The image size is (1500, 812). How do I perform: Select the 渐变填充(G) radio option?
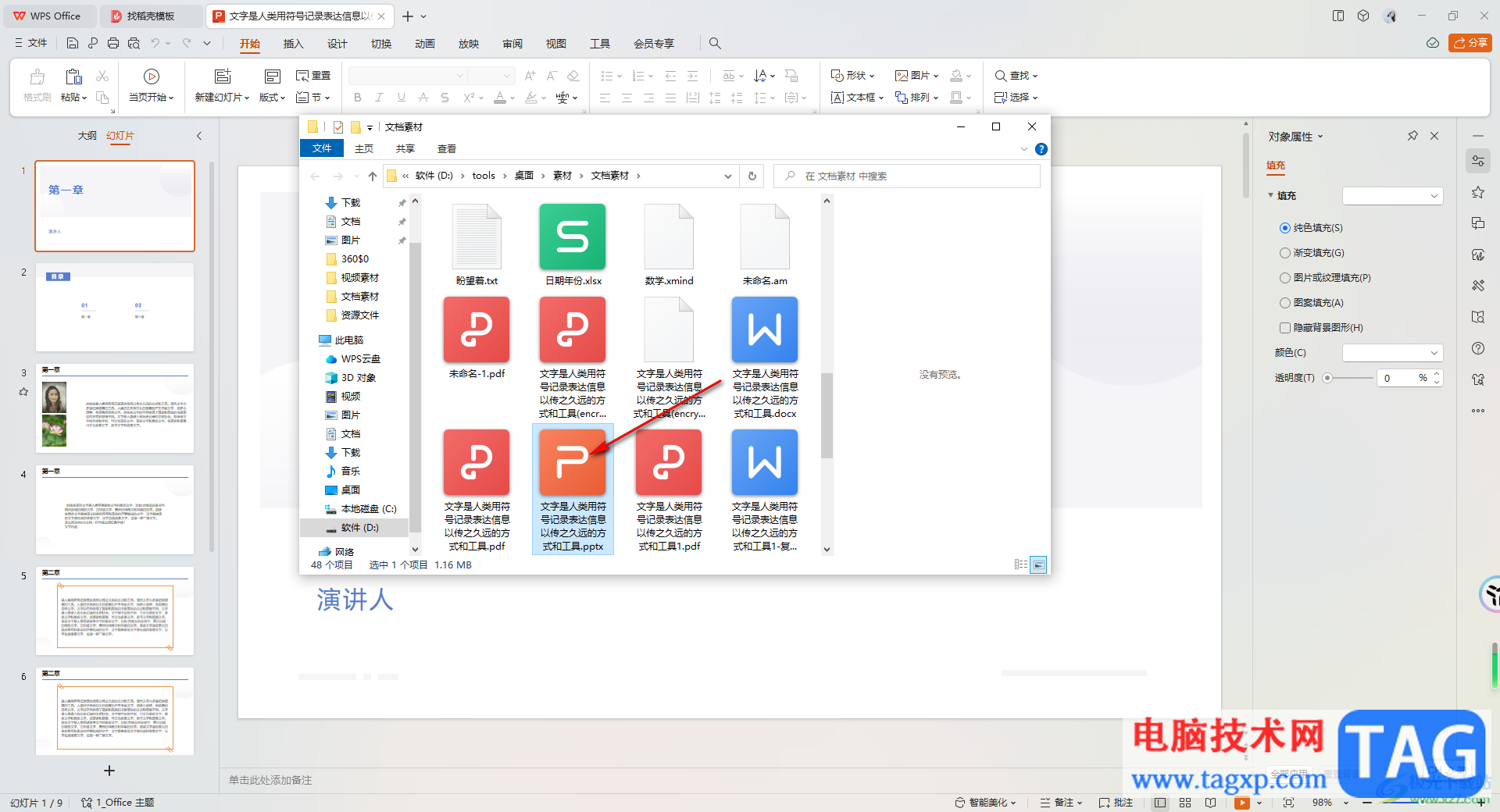(x=1285, y=253)
